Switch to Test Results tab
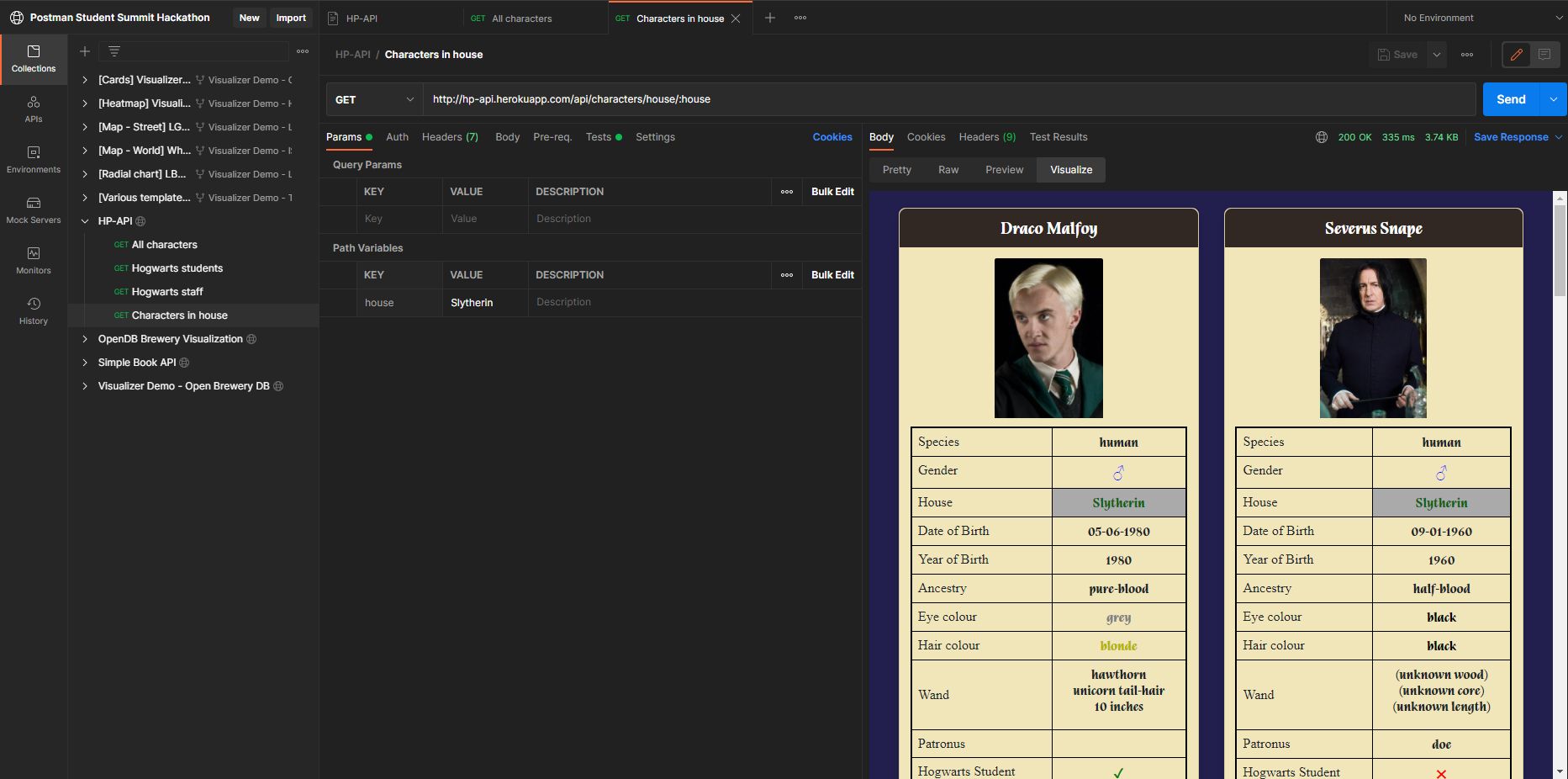 pyautogui.click(x=1059, y=137)
